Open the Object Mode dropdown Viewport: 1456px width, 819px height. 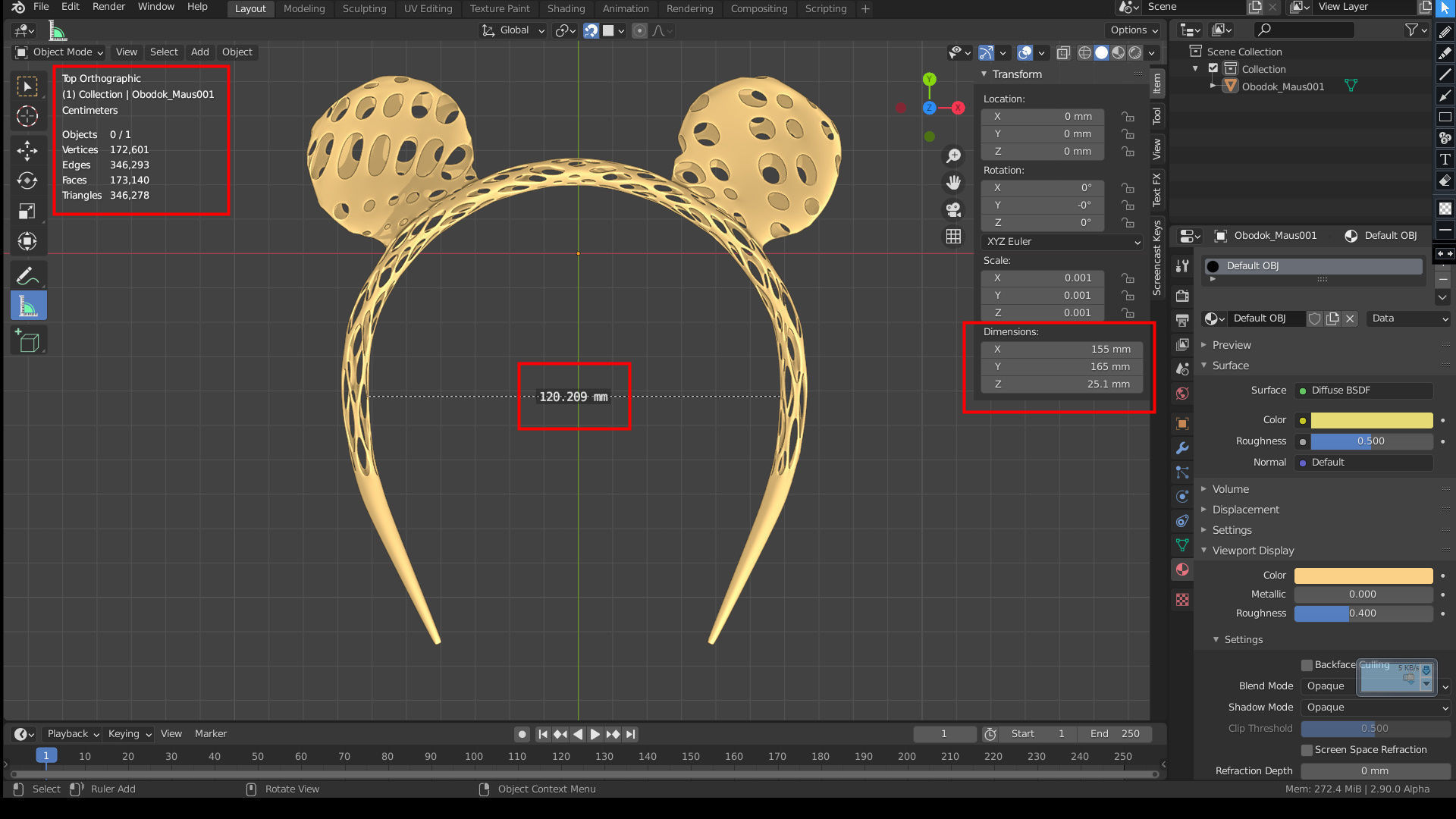(59, 52)
